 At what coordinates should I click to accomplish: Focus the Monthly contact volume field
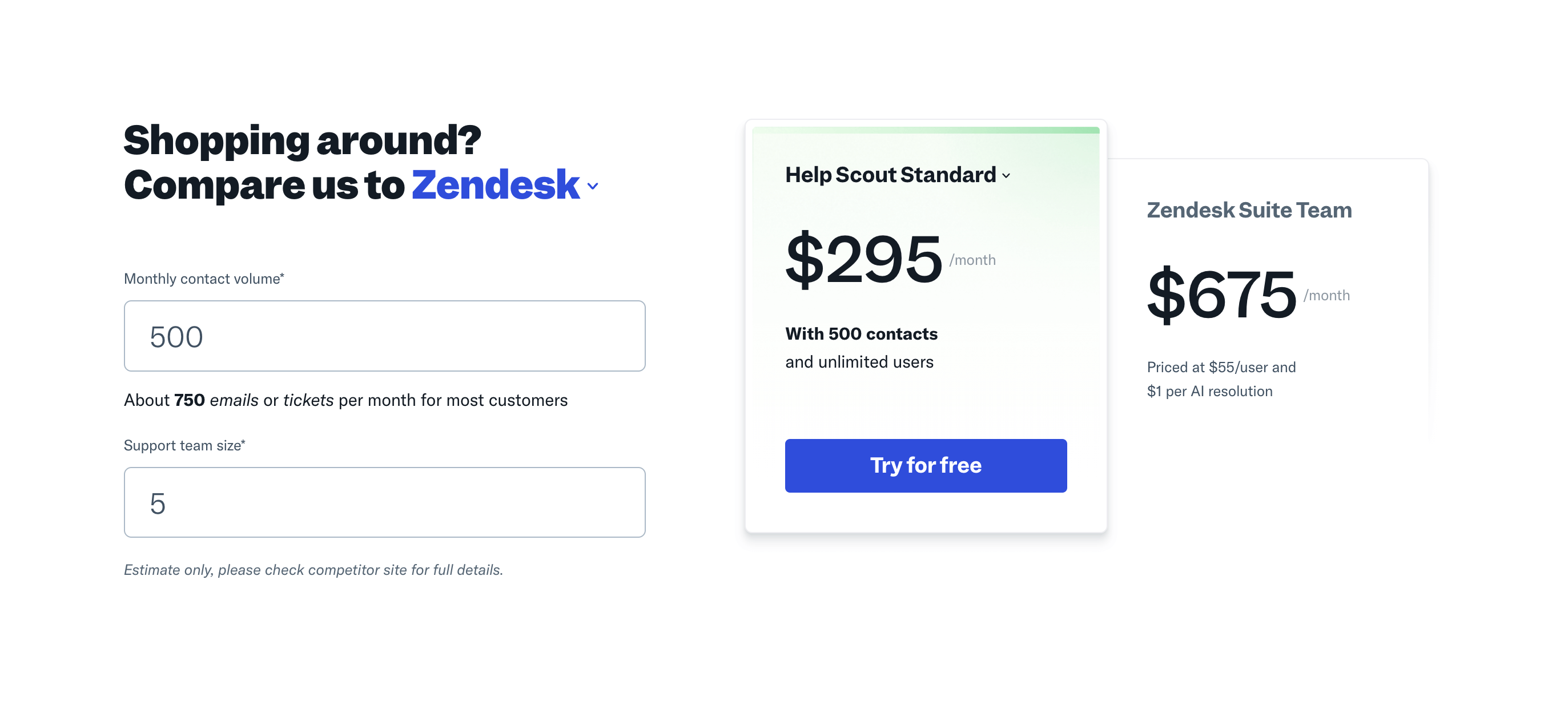click(384, 336)
